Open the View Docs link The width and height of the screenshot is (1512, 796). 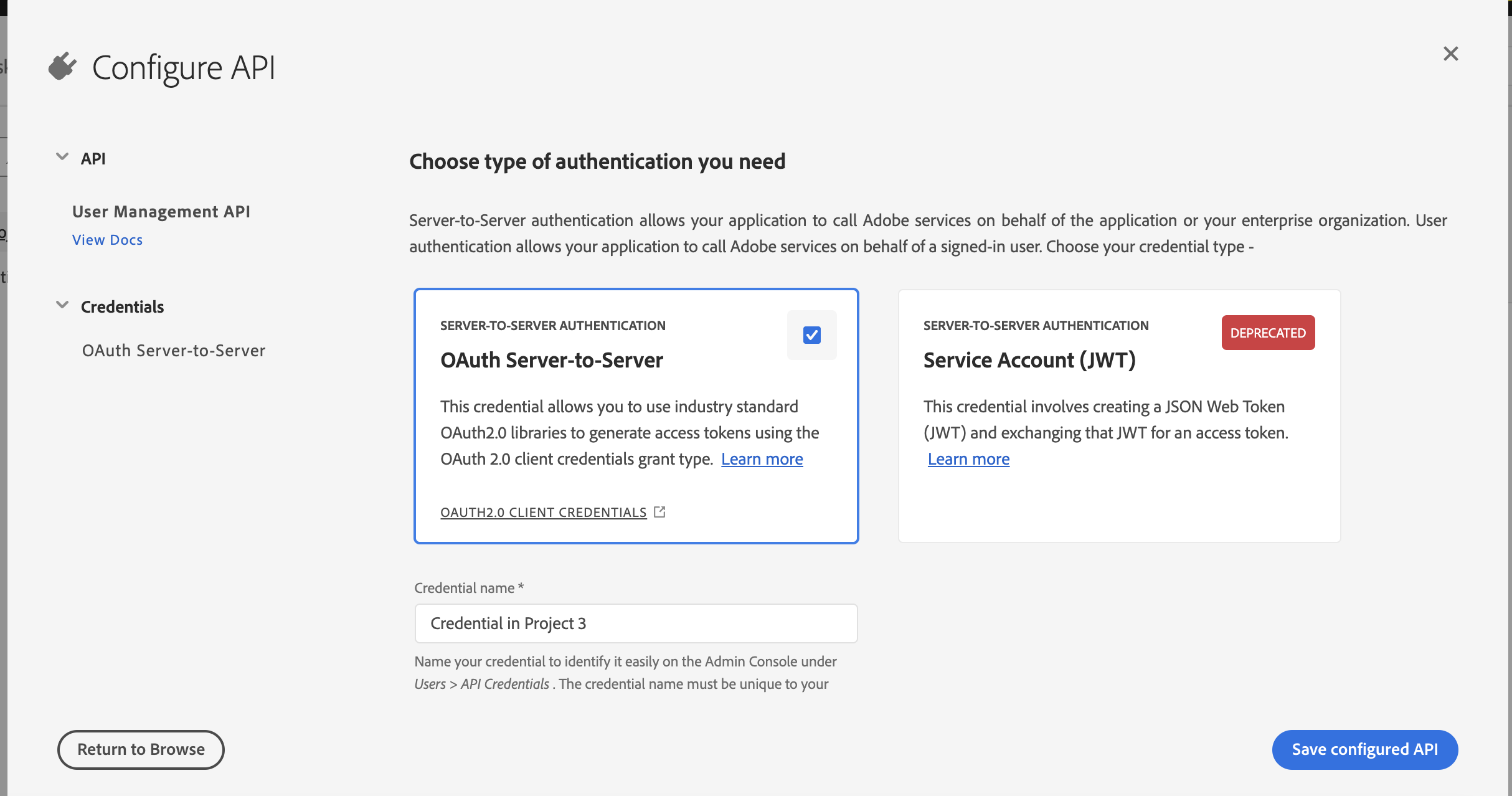[107, 240]
